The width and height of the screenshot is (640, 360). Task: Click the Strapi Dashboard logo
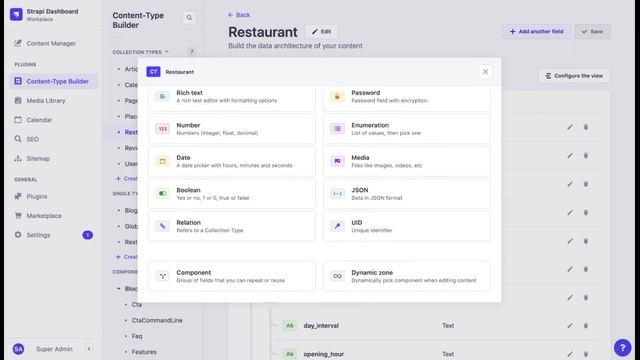coord(16,14)
